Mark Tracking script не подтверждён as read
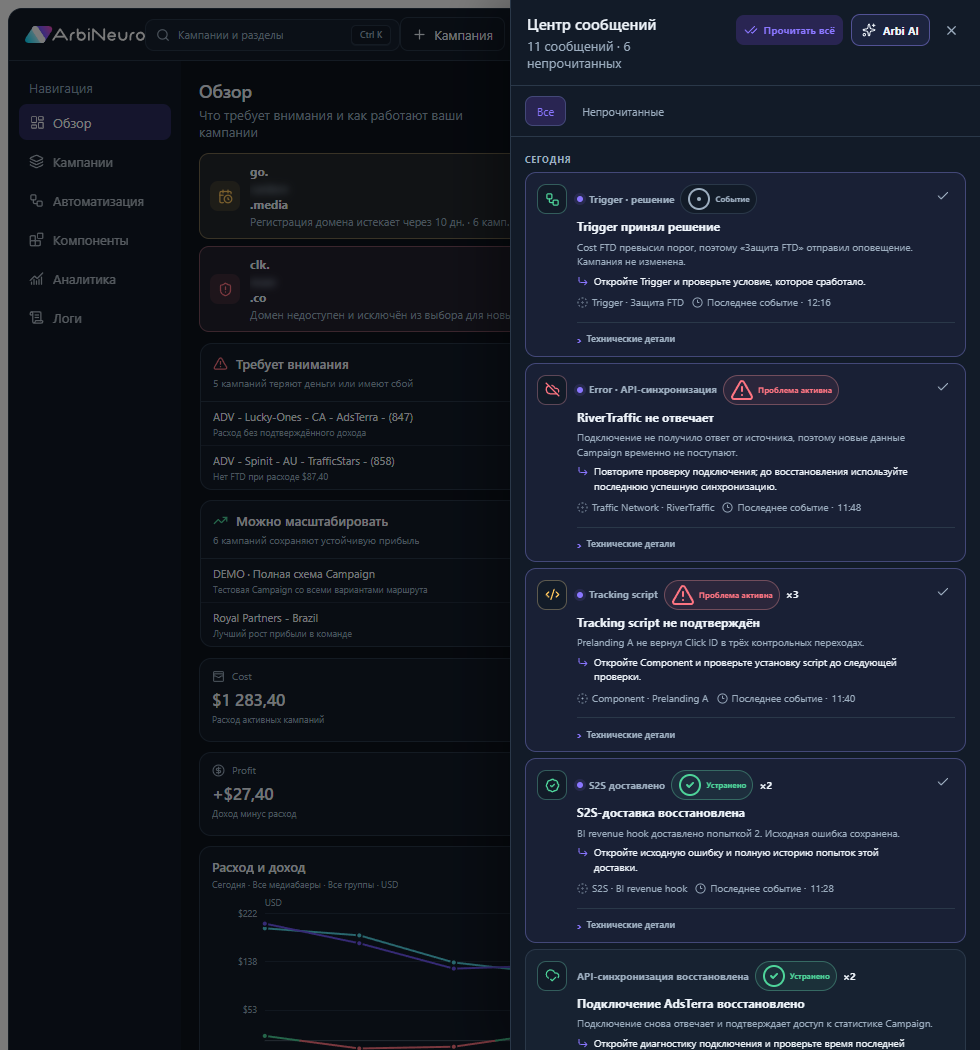Screen dimensions: 980x1050 (942, 592)
